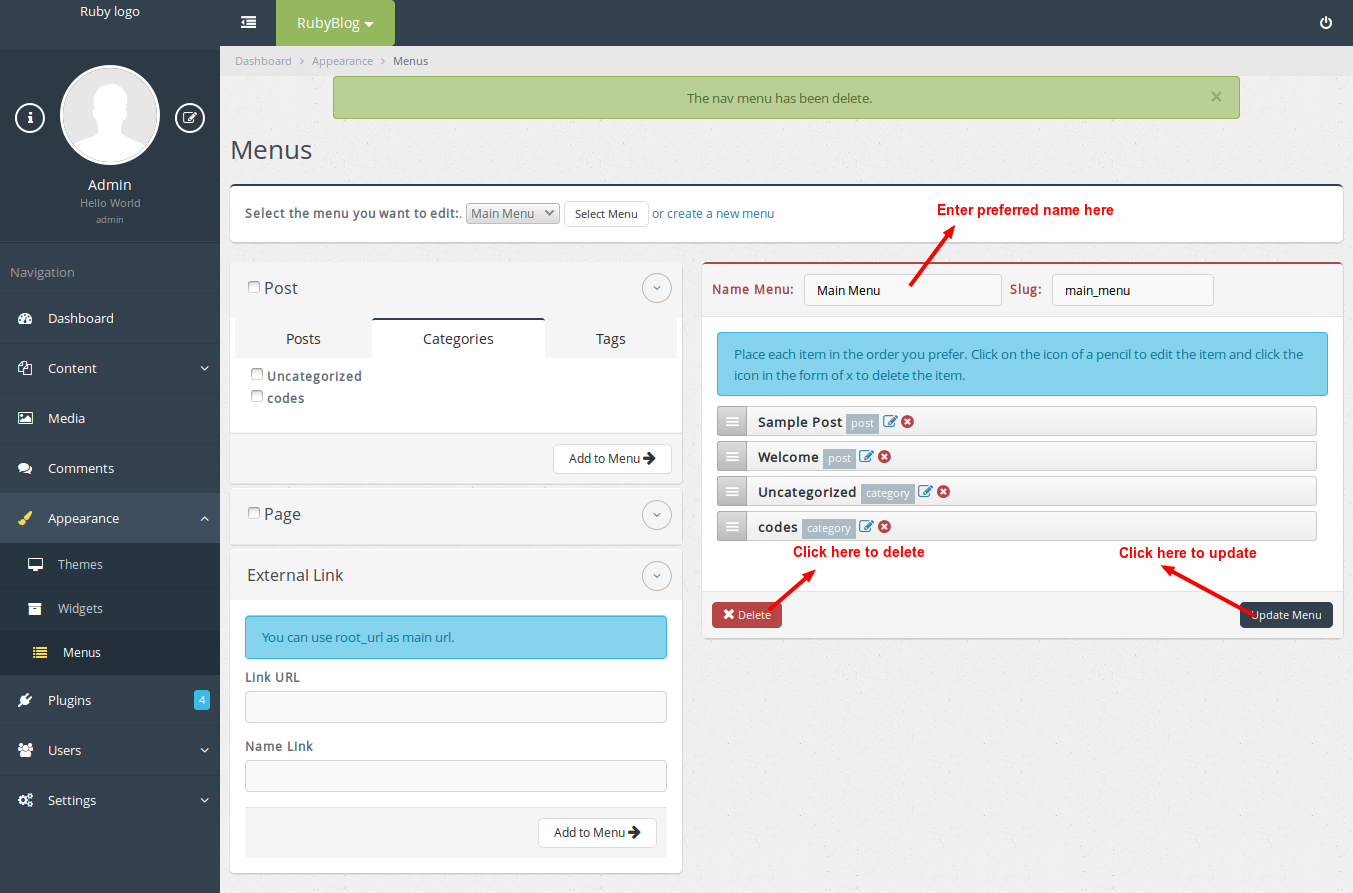Expand the Page panel chevron
The width and height of the screenshot is (1353, 893).
(x=656, y=515)
